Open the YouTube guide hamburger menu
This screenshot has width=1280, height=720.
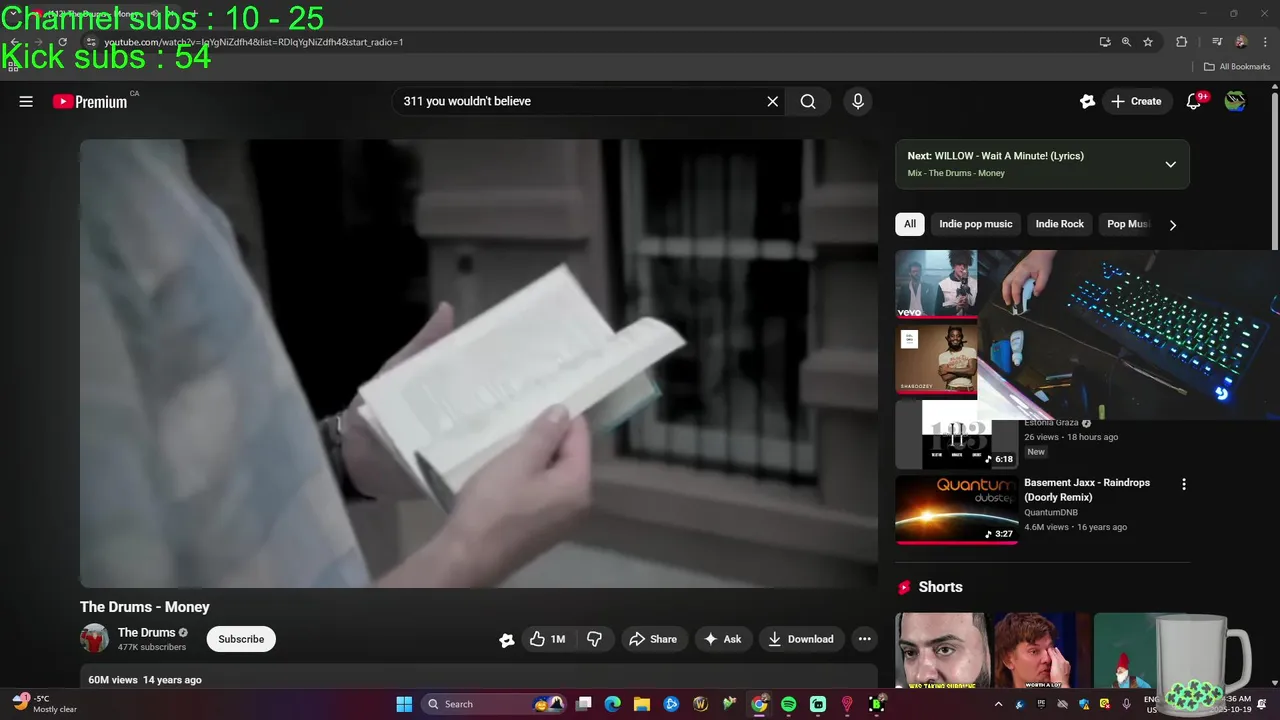coord(26,101)
